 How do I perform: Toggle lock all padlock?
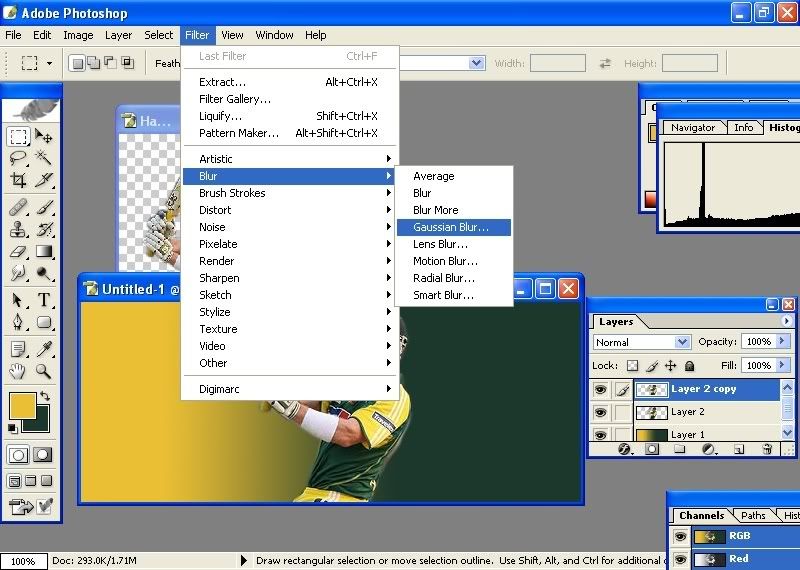pos(689,365)
